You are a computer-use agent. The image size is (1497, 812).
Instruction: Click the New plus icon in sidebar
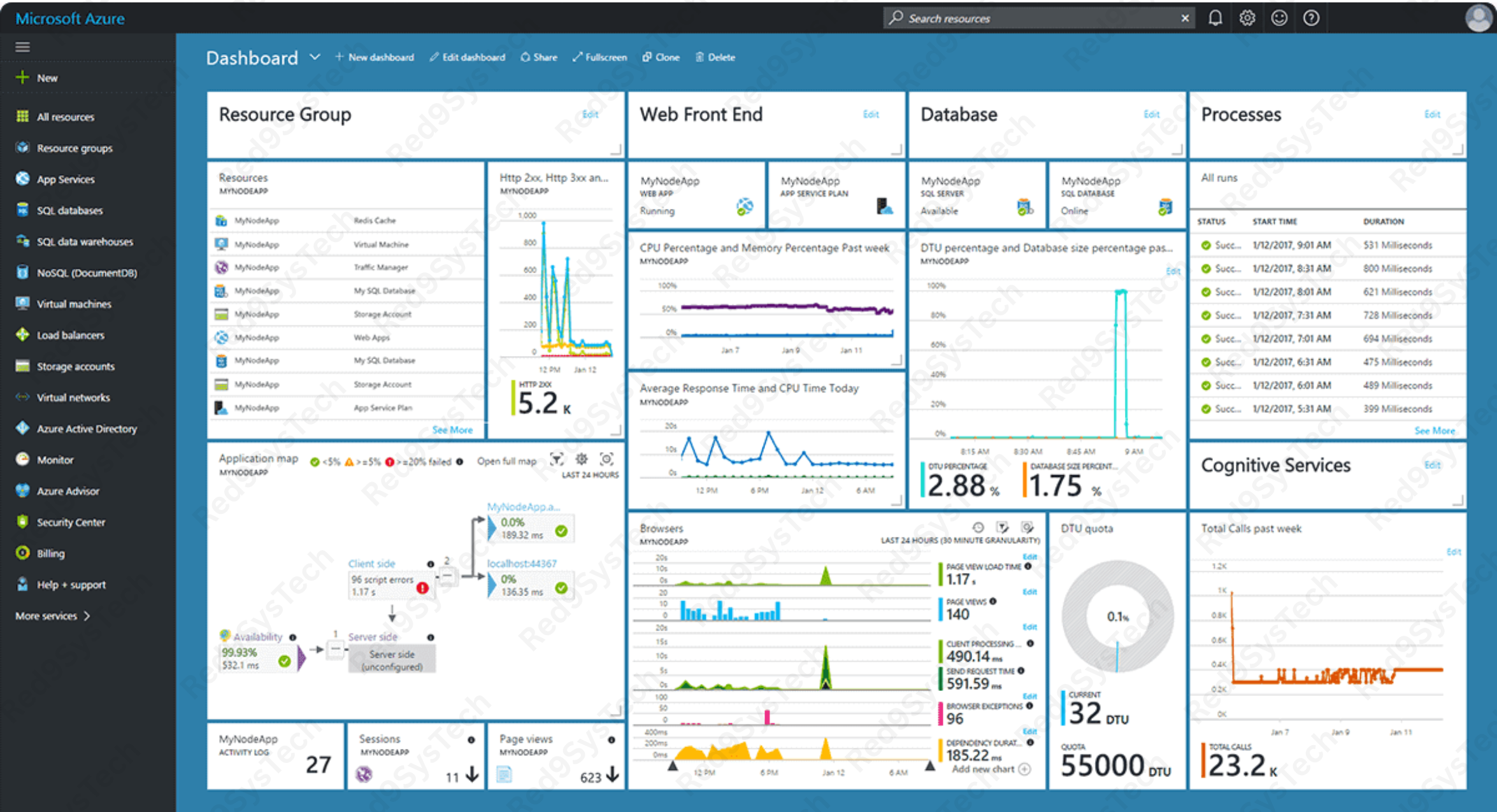(x=22, y=77)
